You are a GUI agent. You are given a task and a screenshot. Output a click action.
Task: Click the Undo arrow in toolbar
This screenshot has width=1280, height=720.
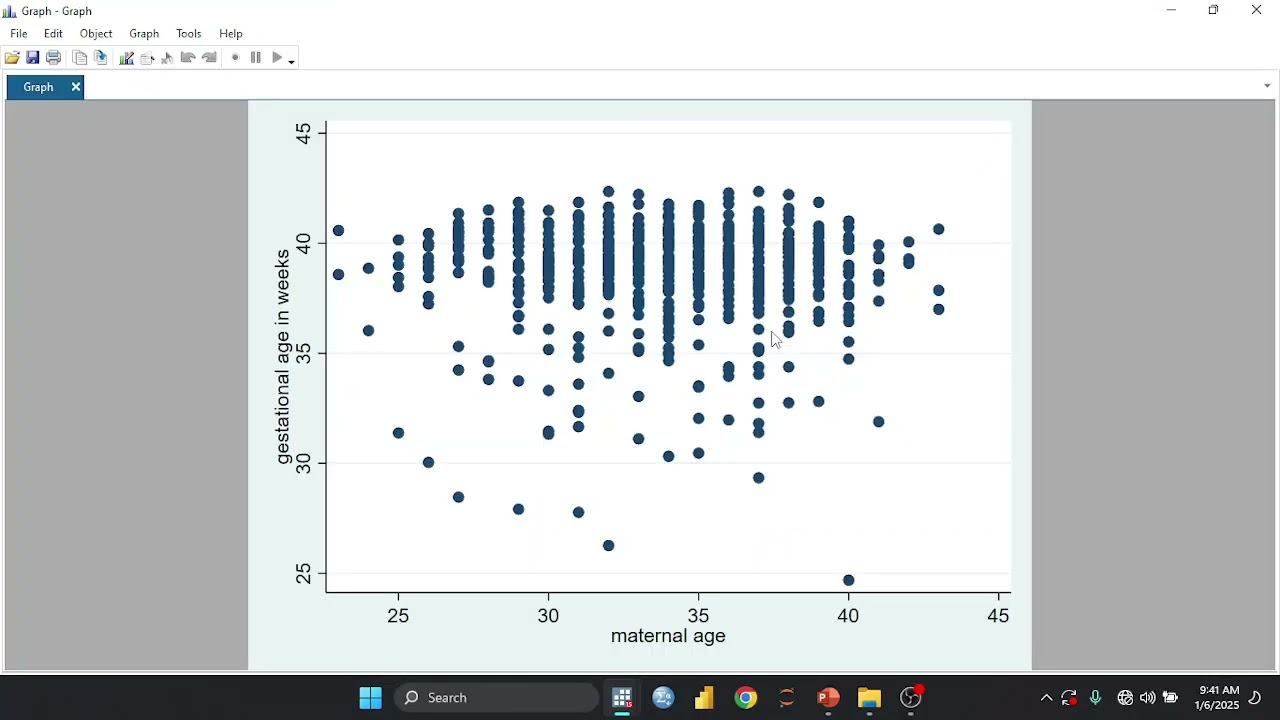point(188,58)
